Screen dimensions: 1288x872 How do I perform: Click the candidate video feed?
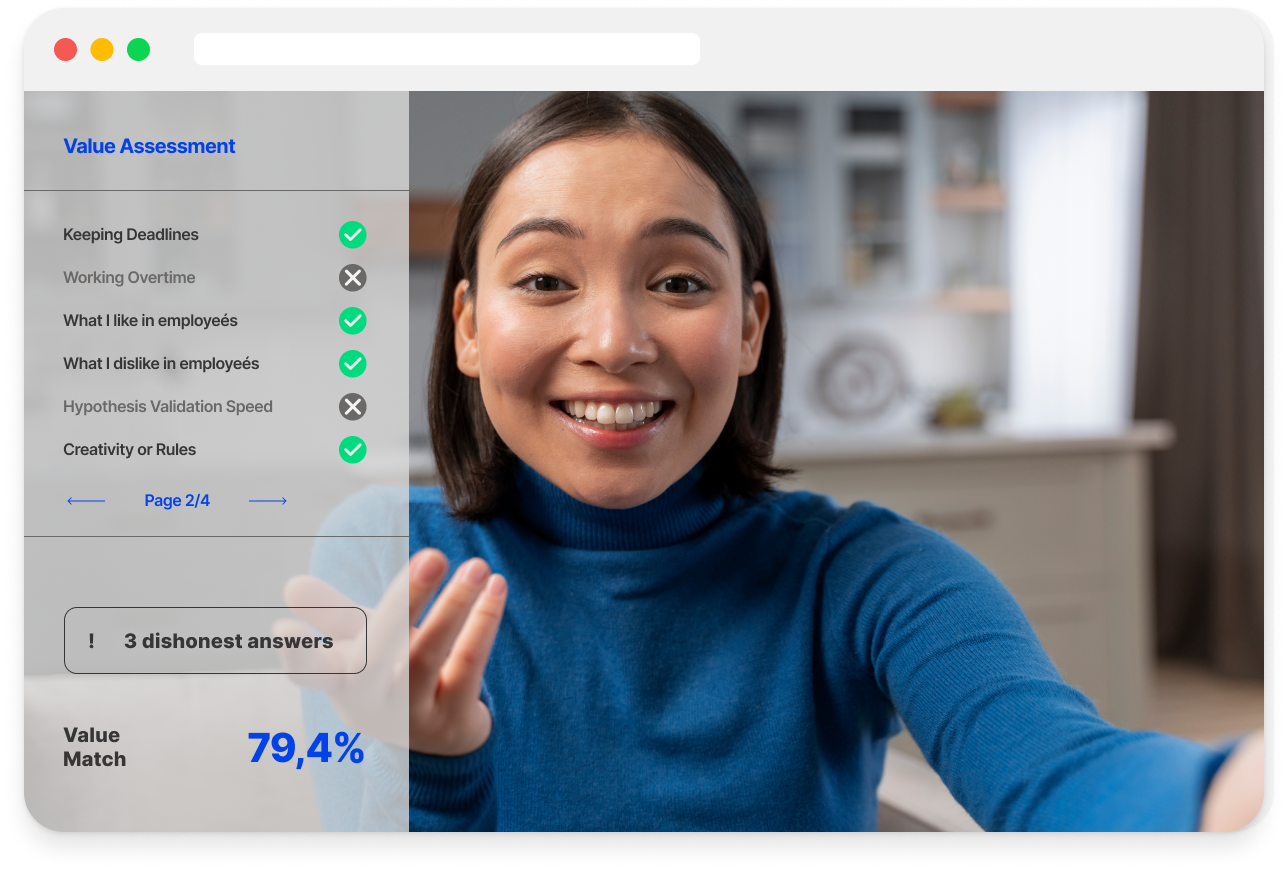[x=836, y=461]
